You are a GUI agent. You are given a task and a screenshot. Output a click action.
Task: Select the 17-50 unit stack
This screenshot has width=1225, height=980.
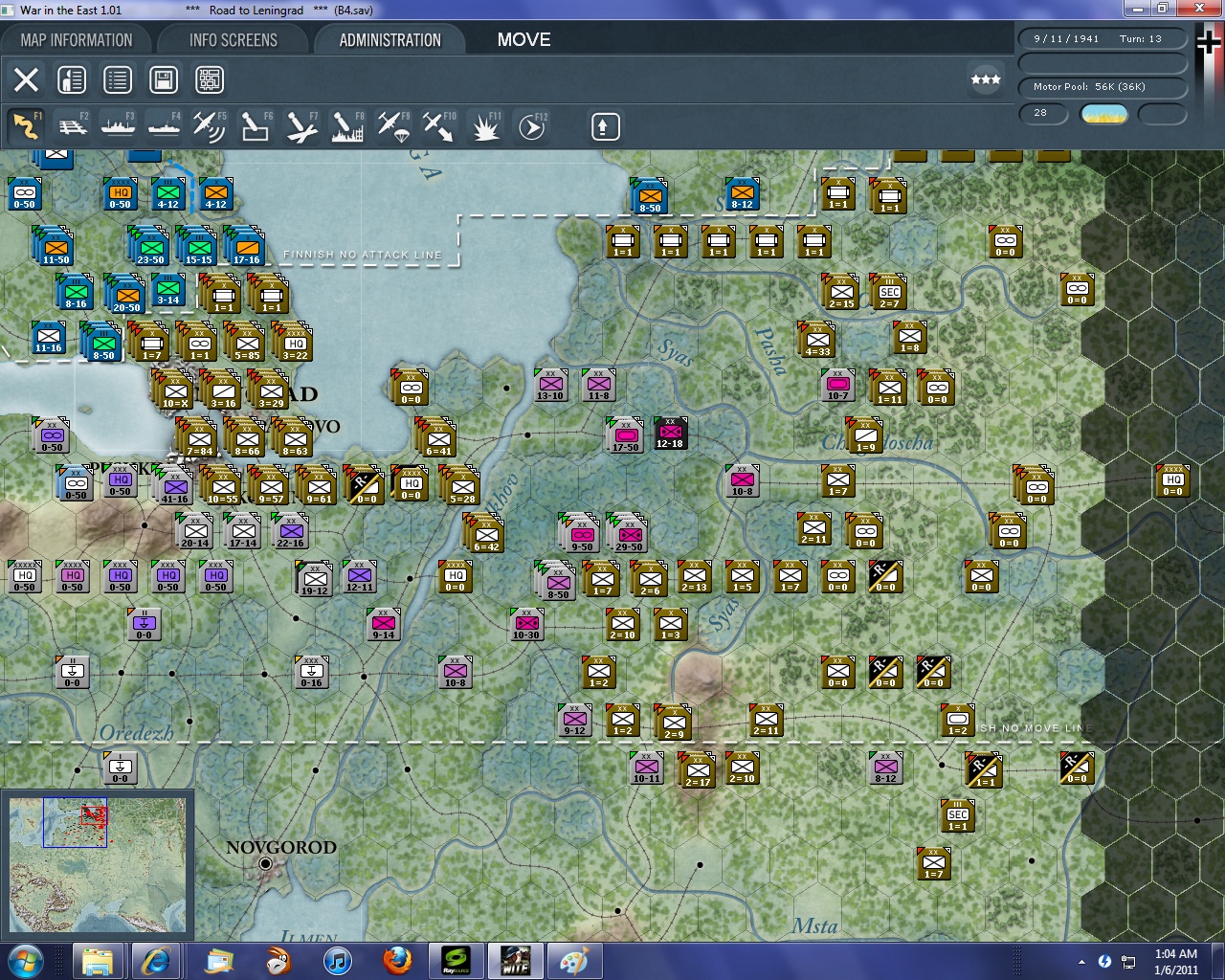625,436
